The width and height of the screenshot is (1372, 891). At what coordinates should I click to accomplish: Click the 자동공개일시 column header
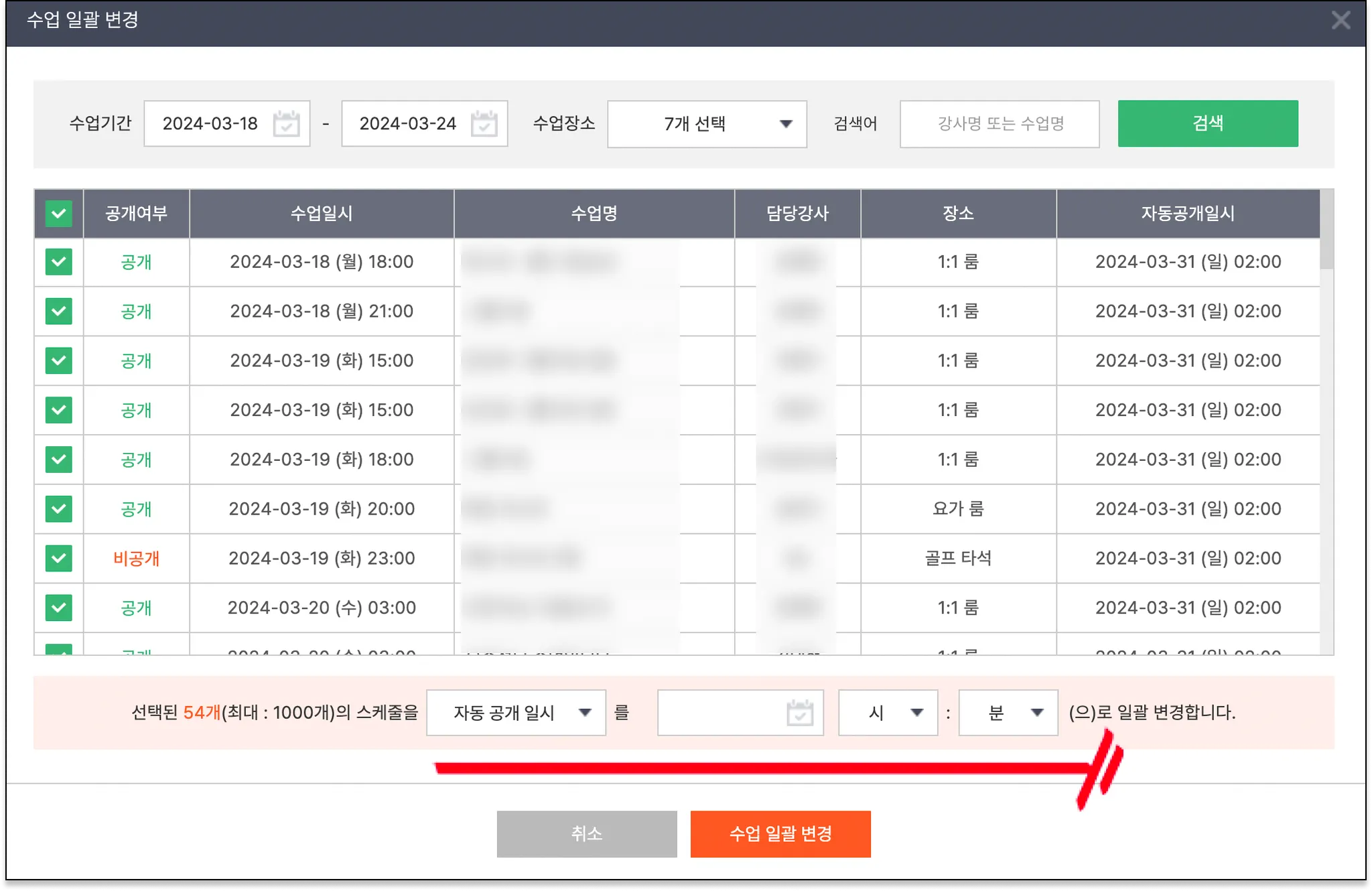pyautogui.click(x=1187, y=214)
